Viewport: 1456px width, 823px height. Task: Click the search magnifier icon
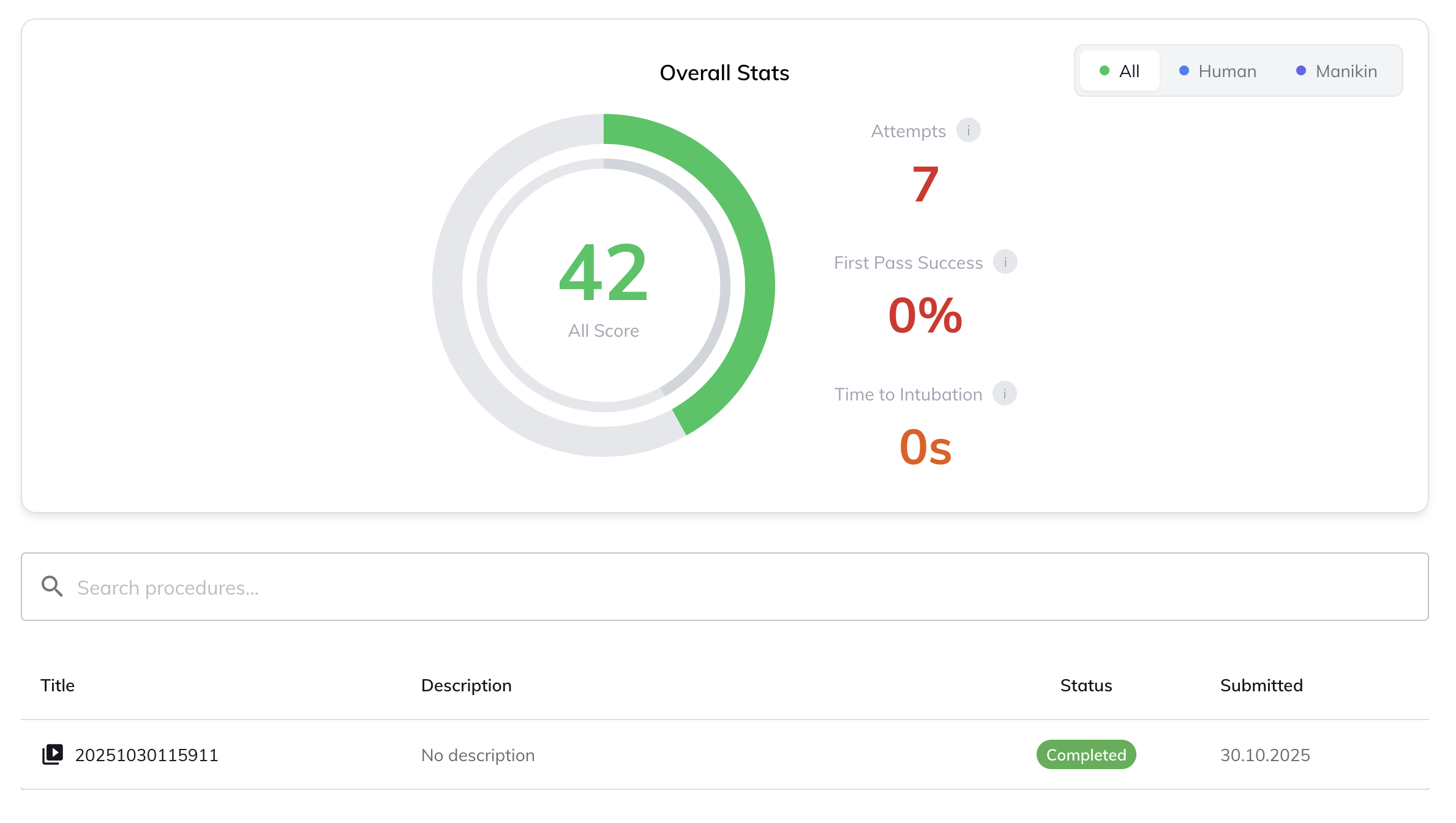point(52,586)
